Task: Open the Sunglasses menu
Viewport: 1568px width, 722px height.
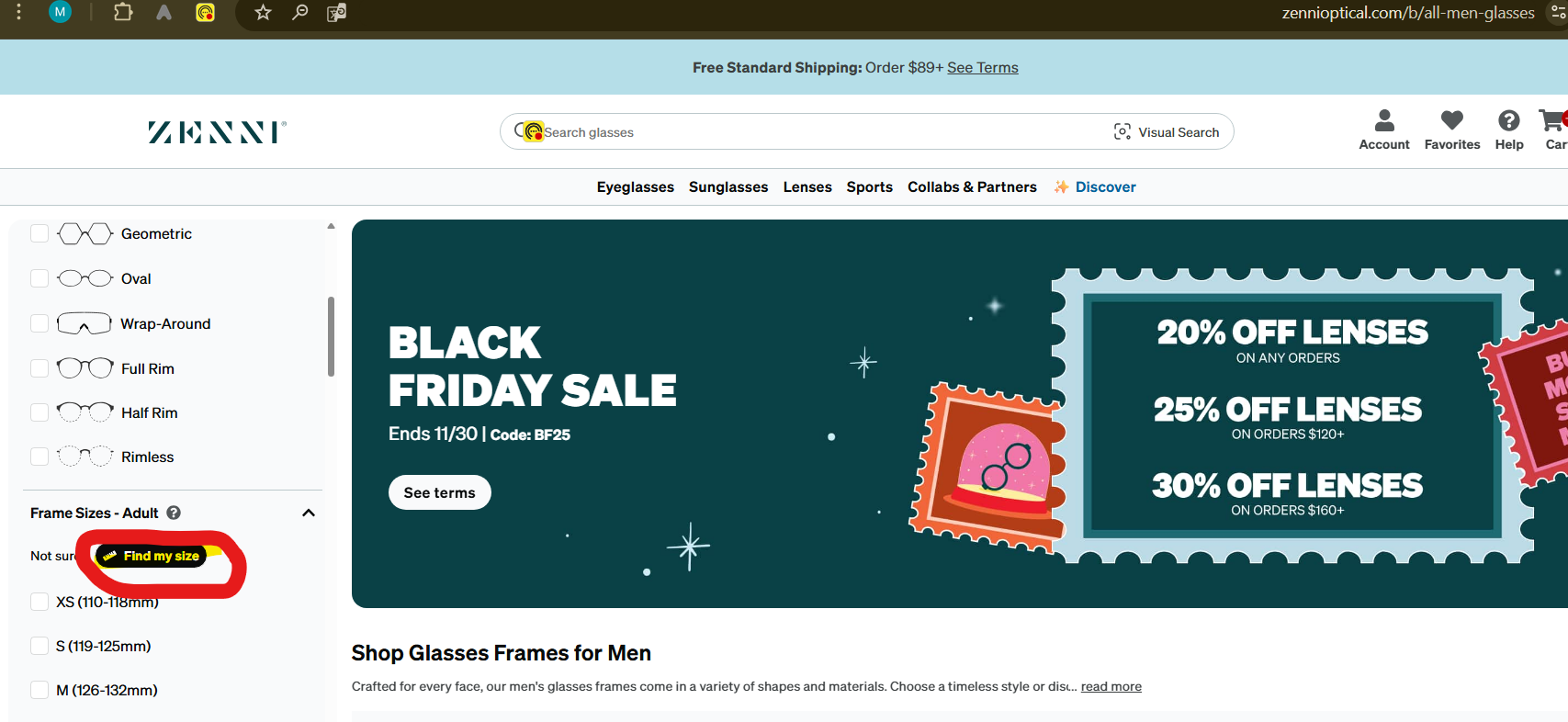Action: [728, 187]
